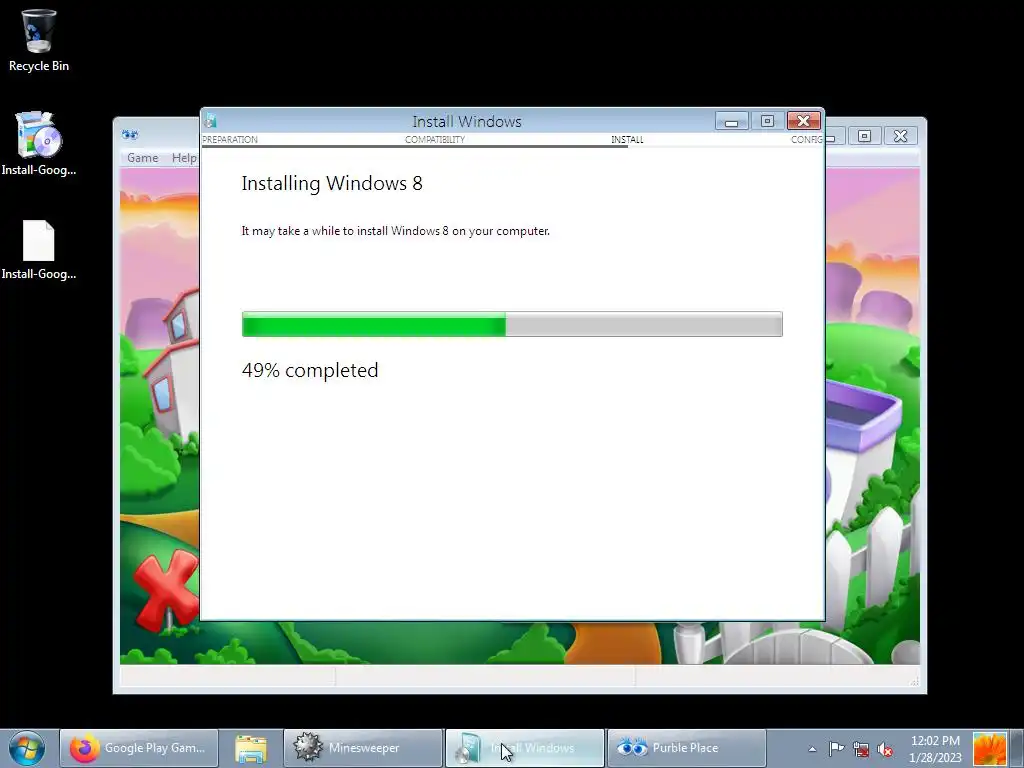Select the Install-Goog... installer disc icon
Viewport: 1024px width, 768px height.
click(39, 144)
